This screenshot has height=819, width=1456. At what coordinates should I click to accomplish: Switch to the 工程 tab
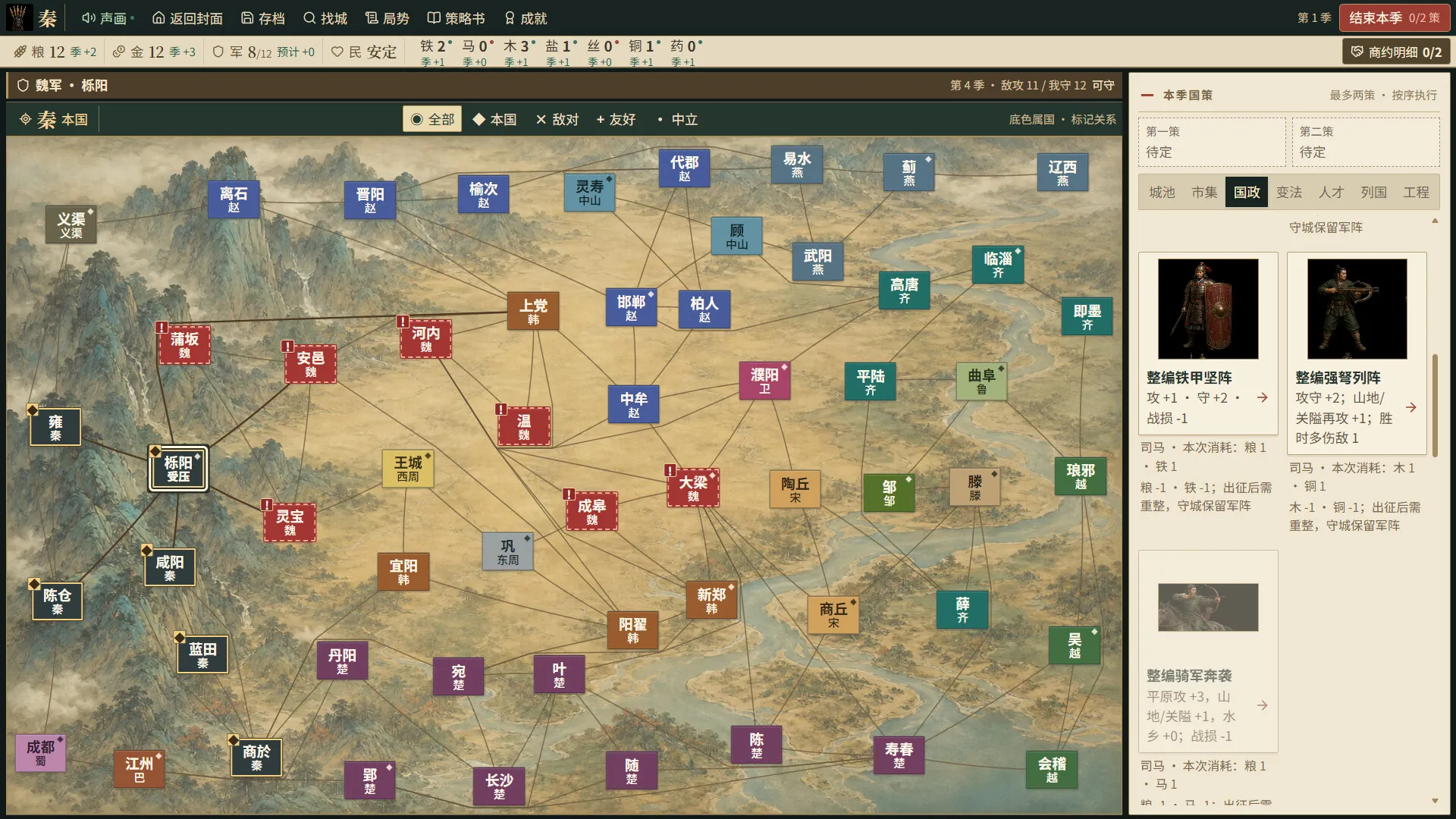click(1416, 193)
